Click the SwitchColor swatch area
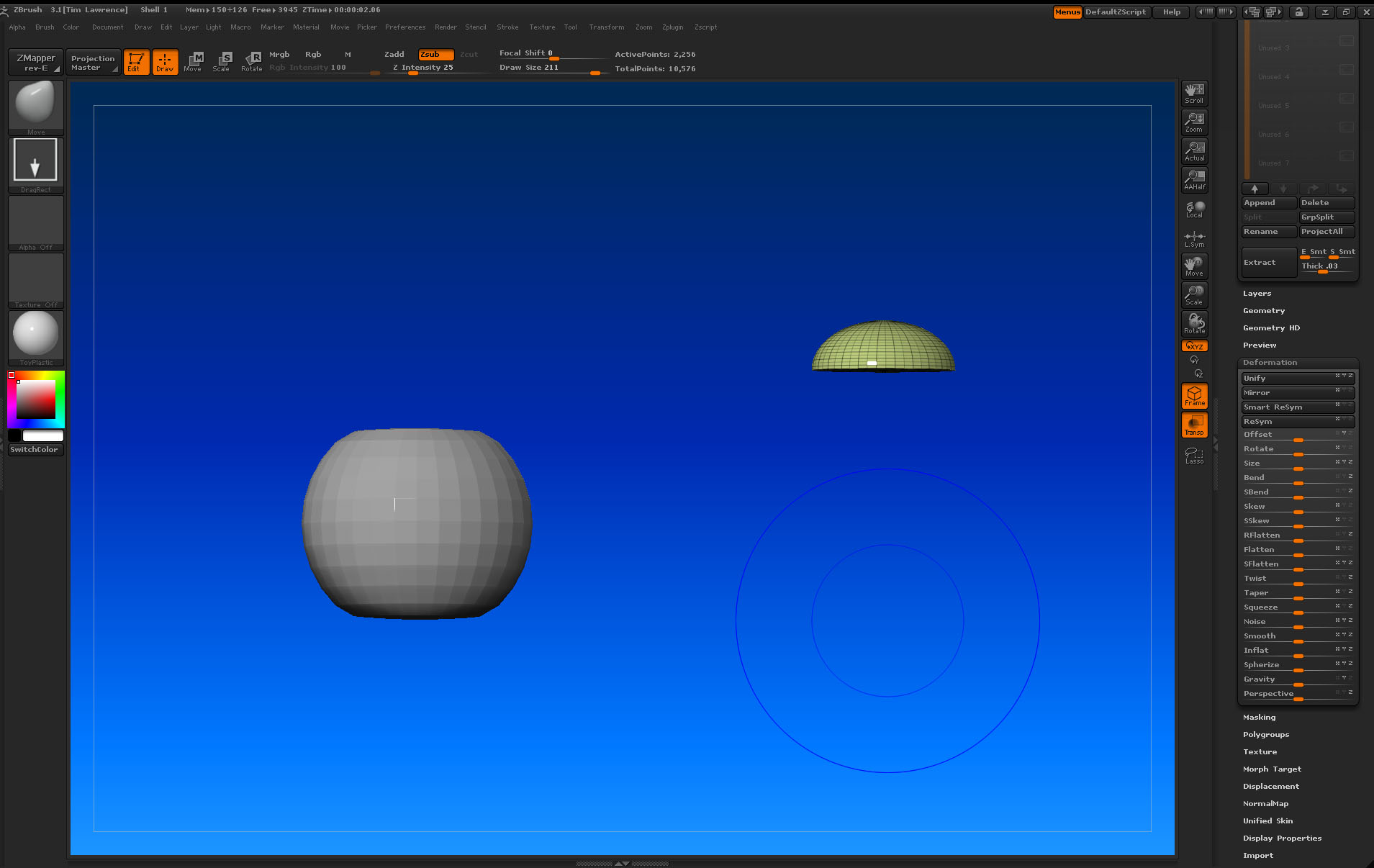 point(34,449)
